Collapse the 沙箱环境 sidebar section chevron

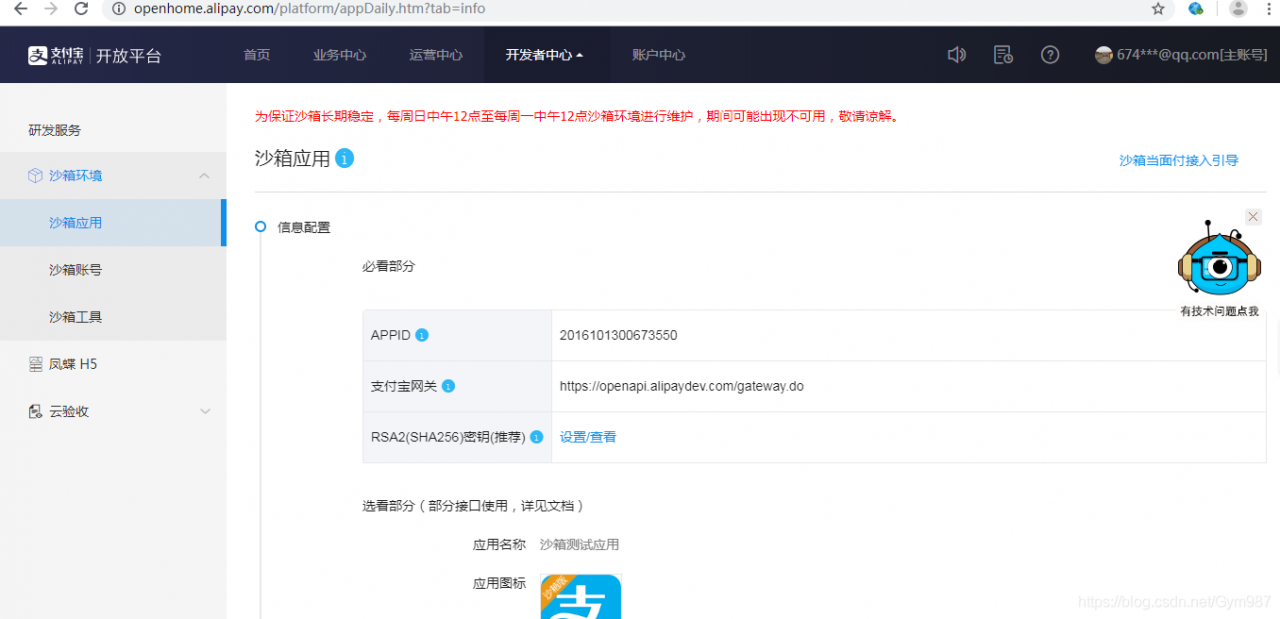coord(204,176)
